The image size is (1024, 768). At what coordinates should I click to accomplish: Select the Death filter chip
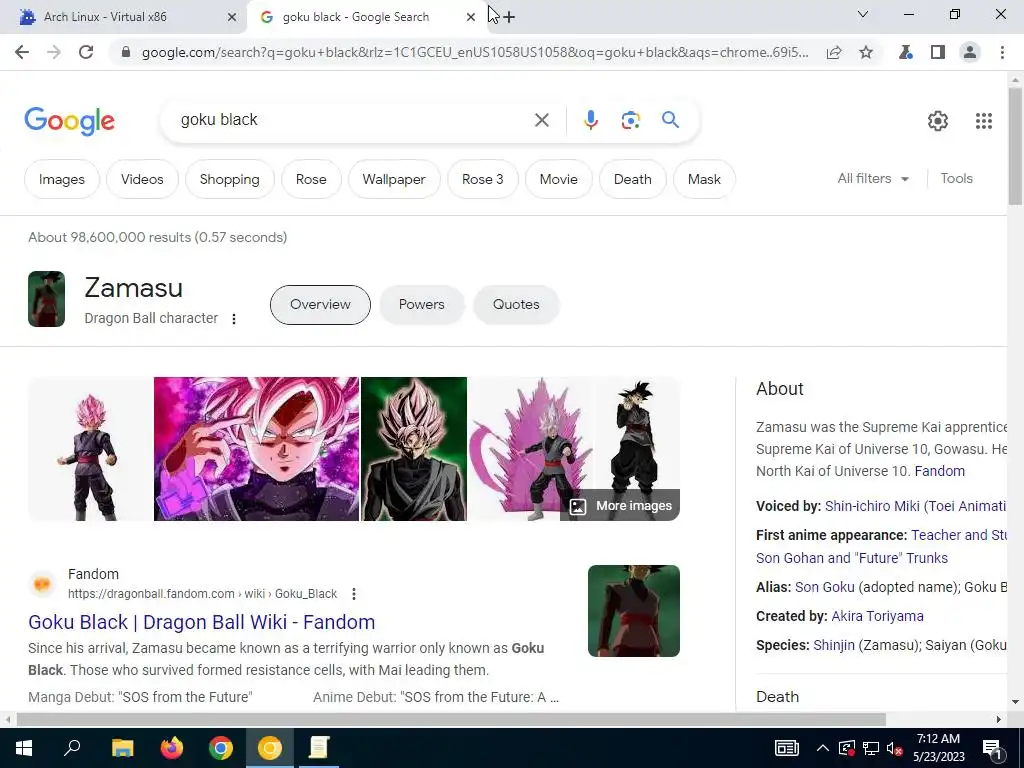point(632,179)
